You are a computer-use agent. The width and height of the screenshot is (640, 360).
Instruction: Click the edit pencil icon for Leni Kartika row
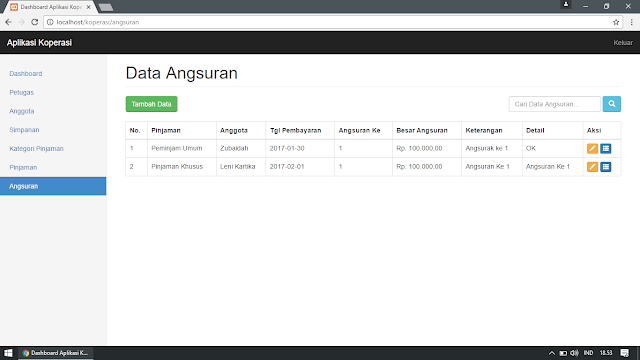click(592, 167)
